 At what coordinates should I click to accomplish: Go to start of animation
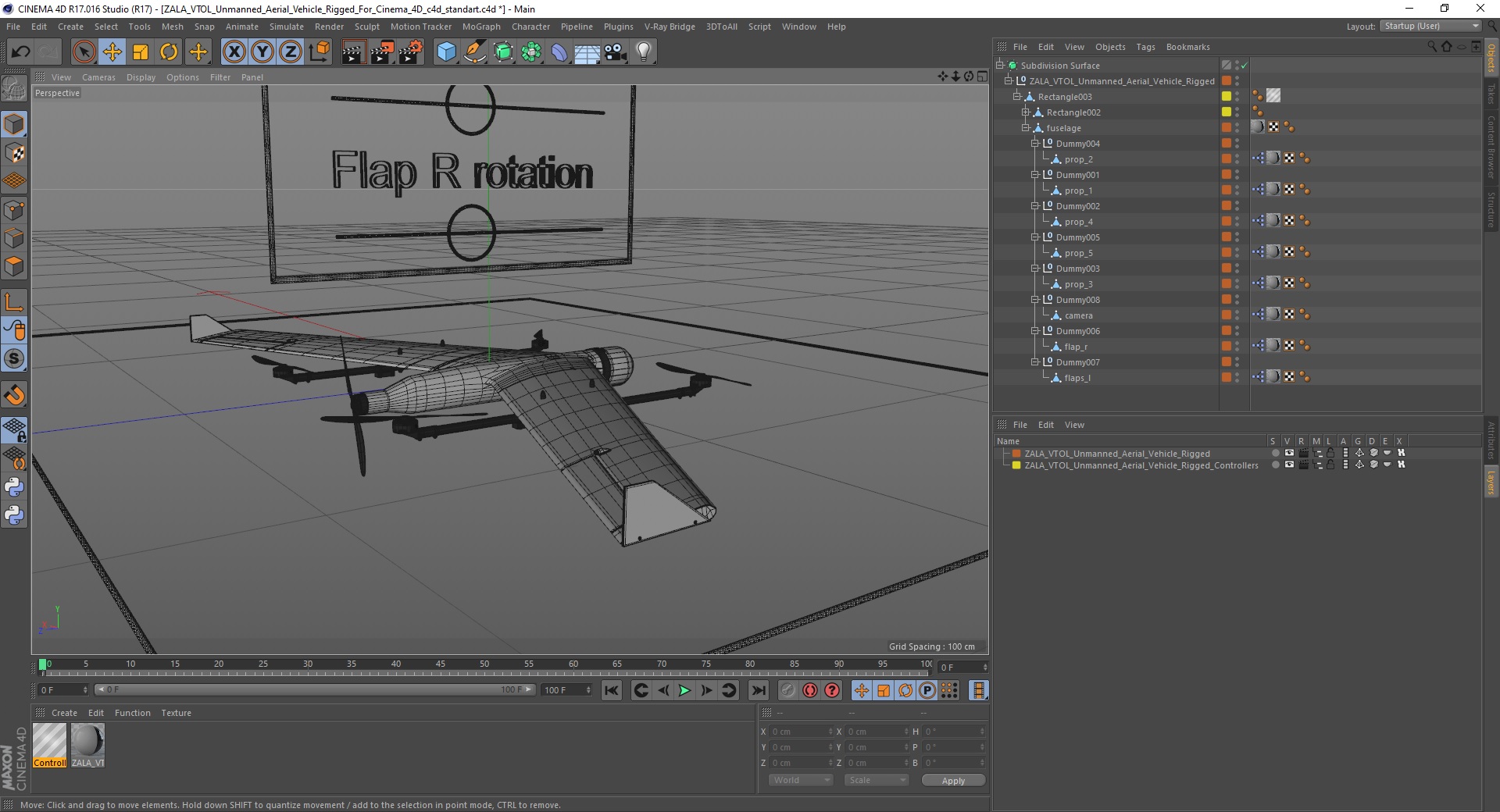pos(612,690)
